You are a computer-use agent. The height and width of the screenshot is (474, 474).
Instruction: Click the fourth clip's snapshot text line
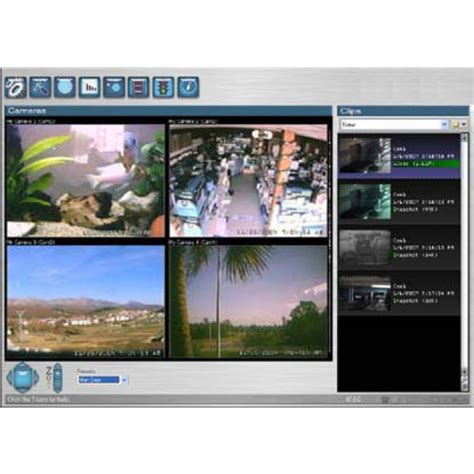[415, 301]
